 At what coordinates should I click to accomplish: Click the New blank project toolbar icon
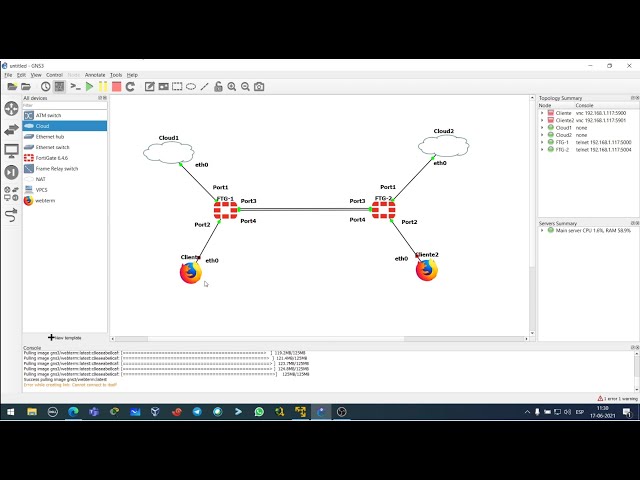point(12,87)
